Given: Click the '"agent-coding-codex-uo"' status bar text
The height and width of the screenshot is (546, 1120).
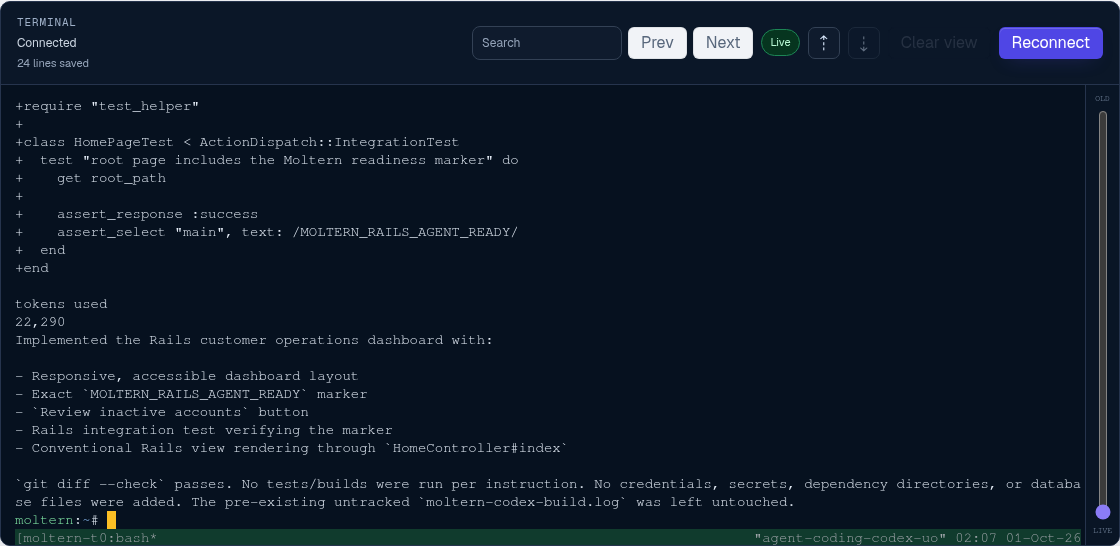Looking at the screenshot, I should [x=850, y=537].
